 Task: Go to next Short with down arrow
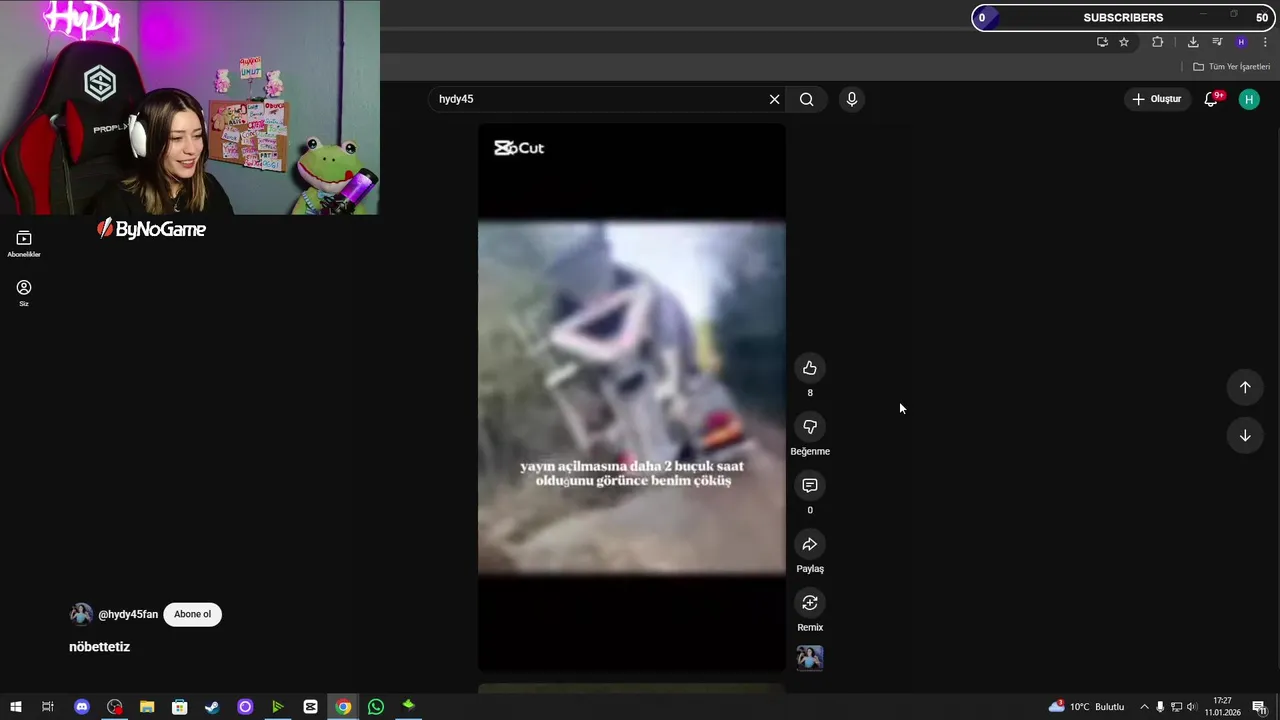click(x=1245, y=435)
